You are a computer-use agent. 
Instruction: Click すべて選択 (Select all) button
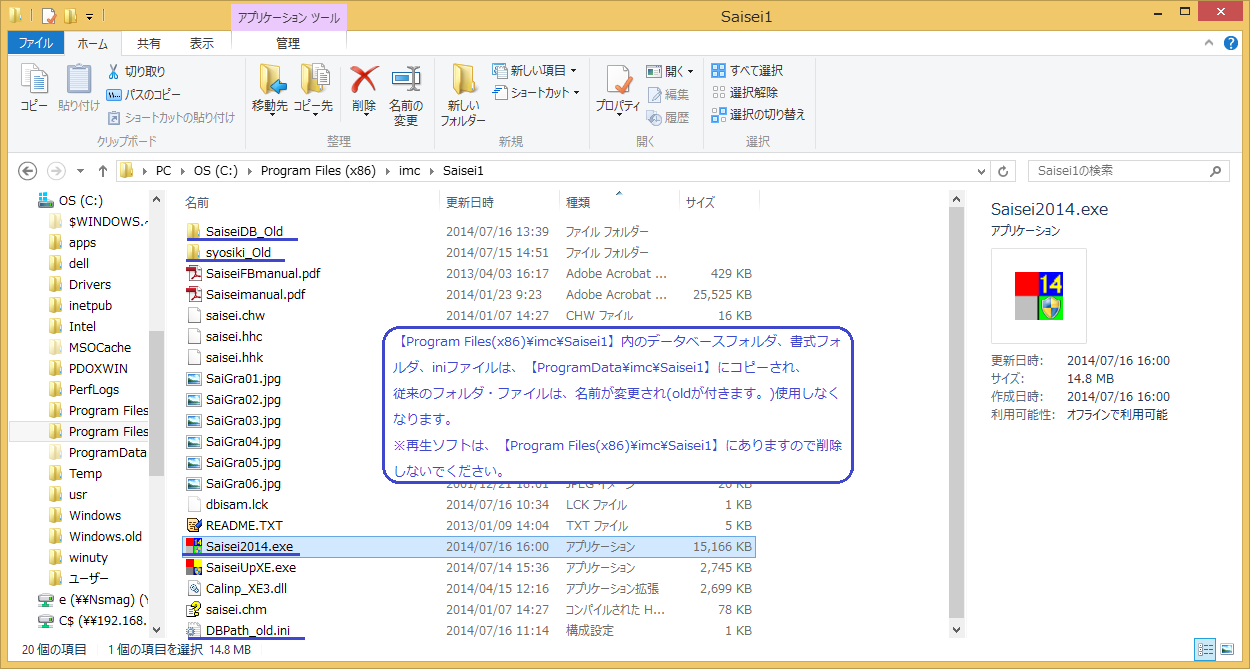pyautogui.click(x=747, y=71)
